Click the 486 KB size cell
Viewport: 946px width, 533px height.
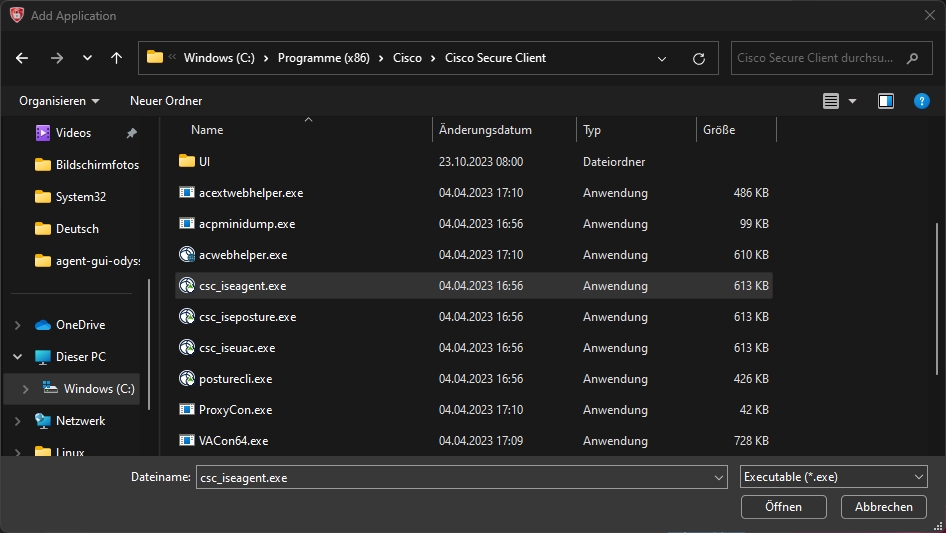tap(751, 193)
